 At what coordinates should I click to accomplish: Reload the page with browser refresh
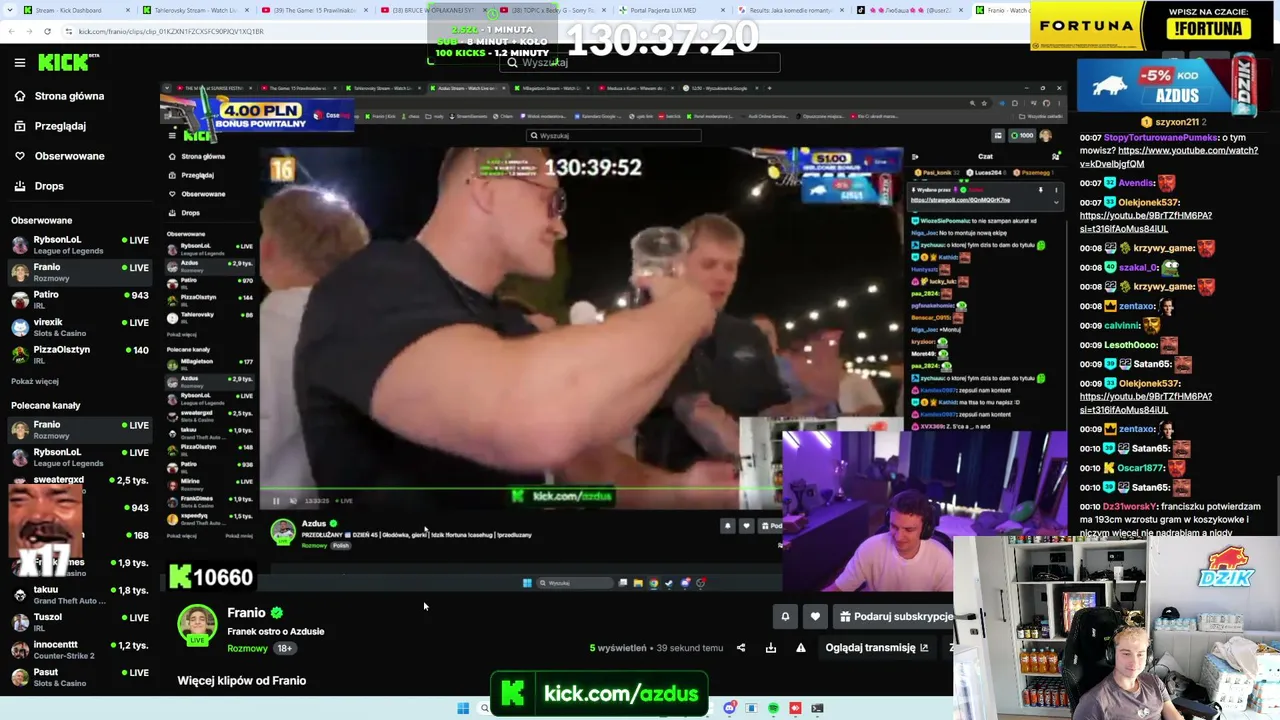tap(47, 31)
